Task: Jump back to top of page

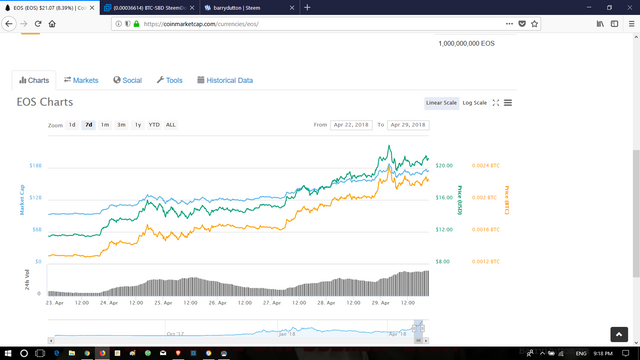Action: [619, 334]
